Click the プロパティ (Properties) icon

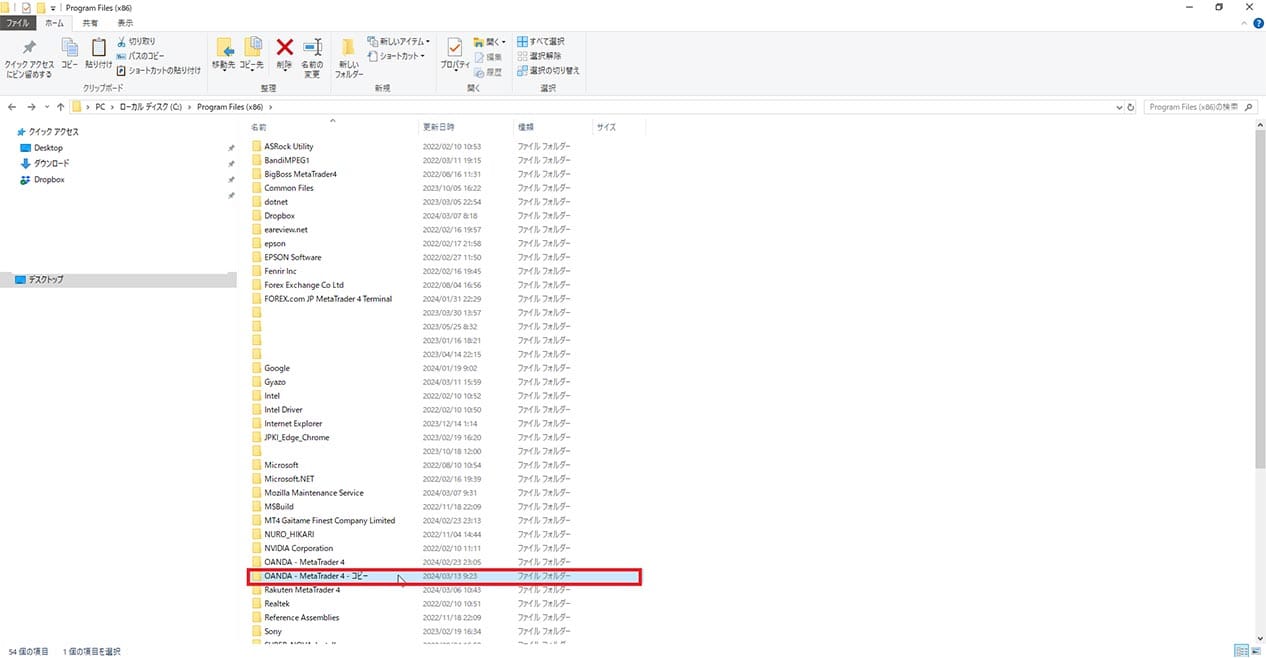point(455,47)
